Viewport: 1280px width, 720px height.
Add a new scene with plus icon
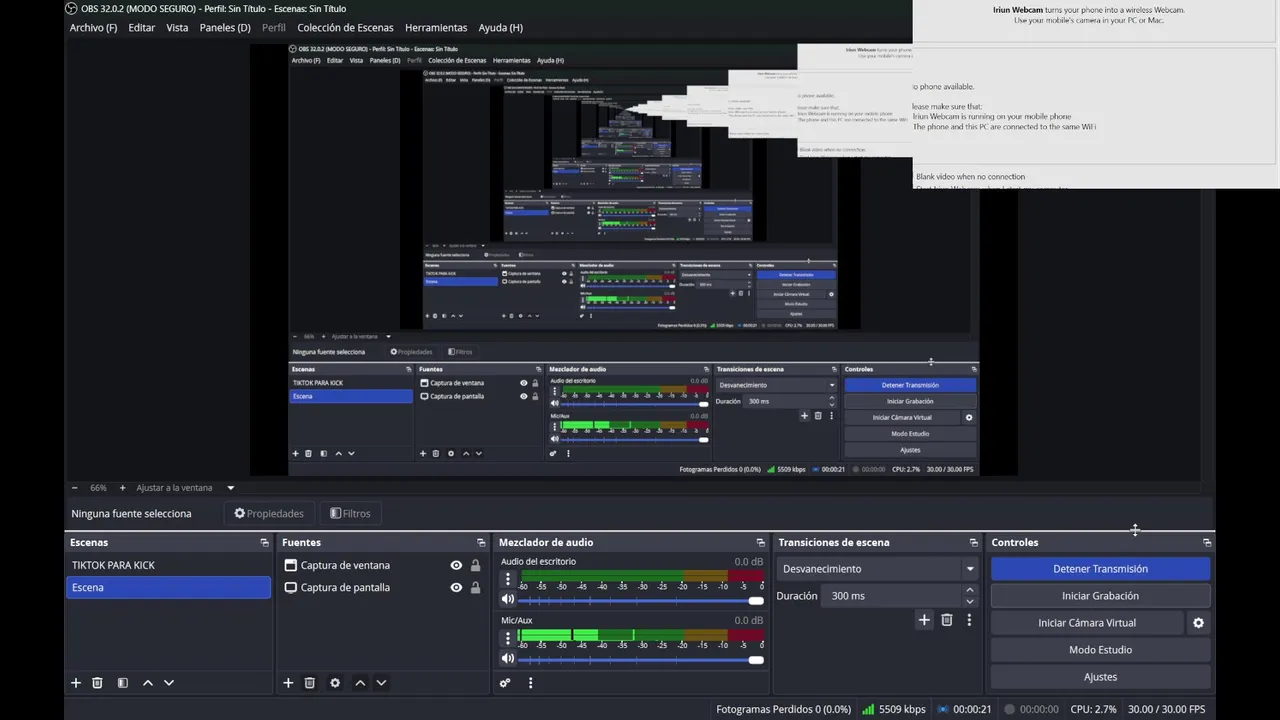75,683
